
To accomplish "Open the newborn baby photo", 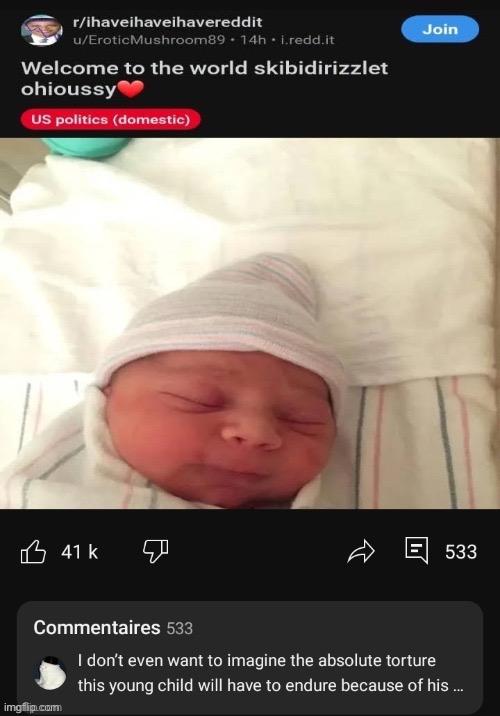I will [x=250, y=323].
